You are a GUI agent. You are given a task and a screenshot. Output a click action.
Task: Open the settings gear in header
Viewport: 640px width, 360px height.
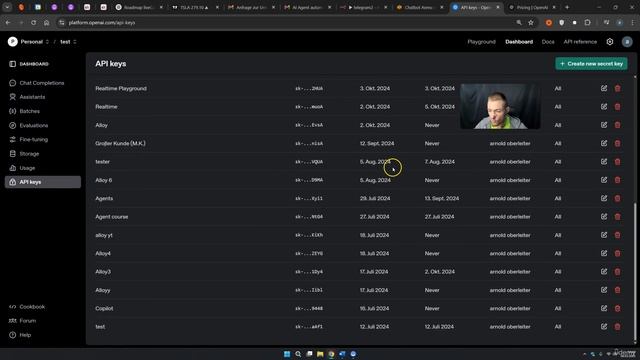click(x=610, y=42)
